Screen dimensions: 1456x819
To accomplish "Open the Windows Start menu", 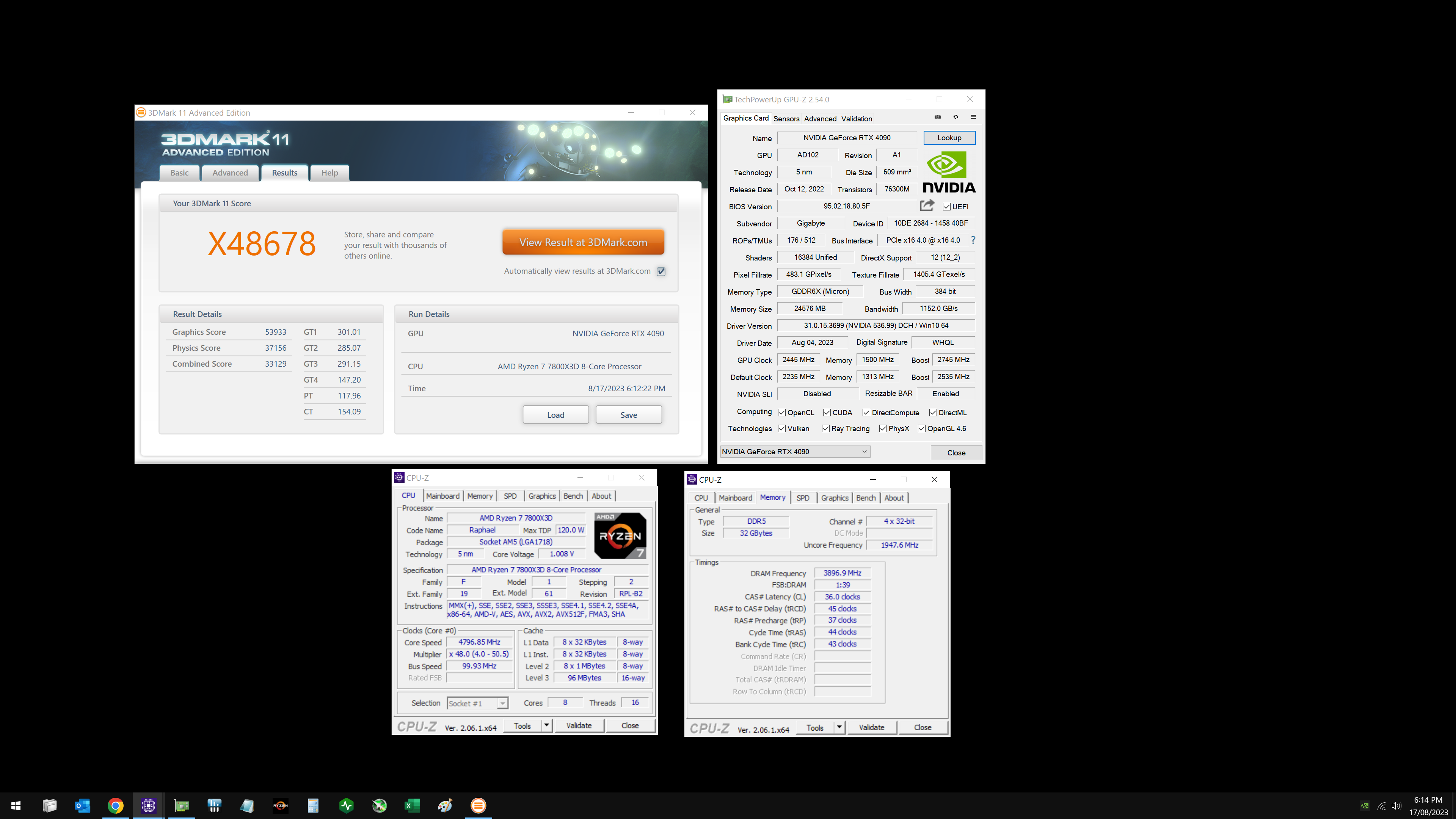I will click(16, 805).
